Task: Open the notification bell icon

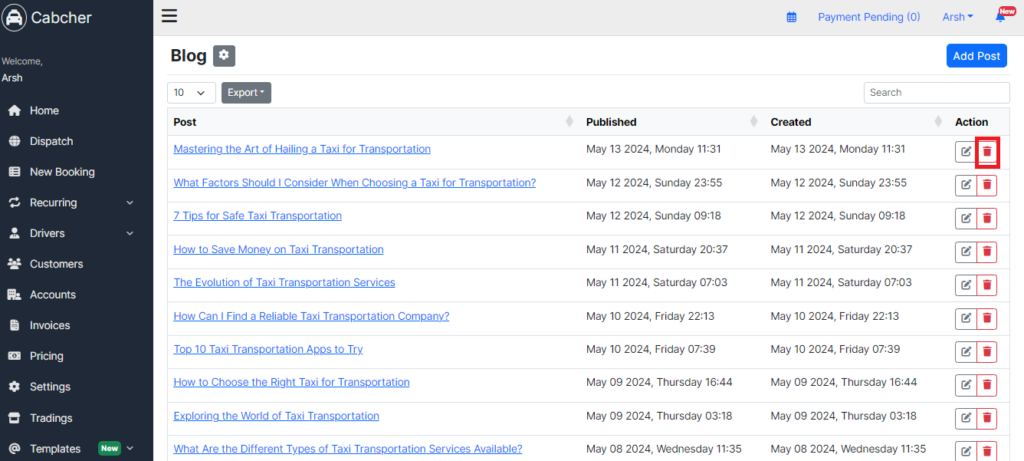Action: 1000,17
